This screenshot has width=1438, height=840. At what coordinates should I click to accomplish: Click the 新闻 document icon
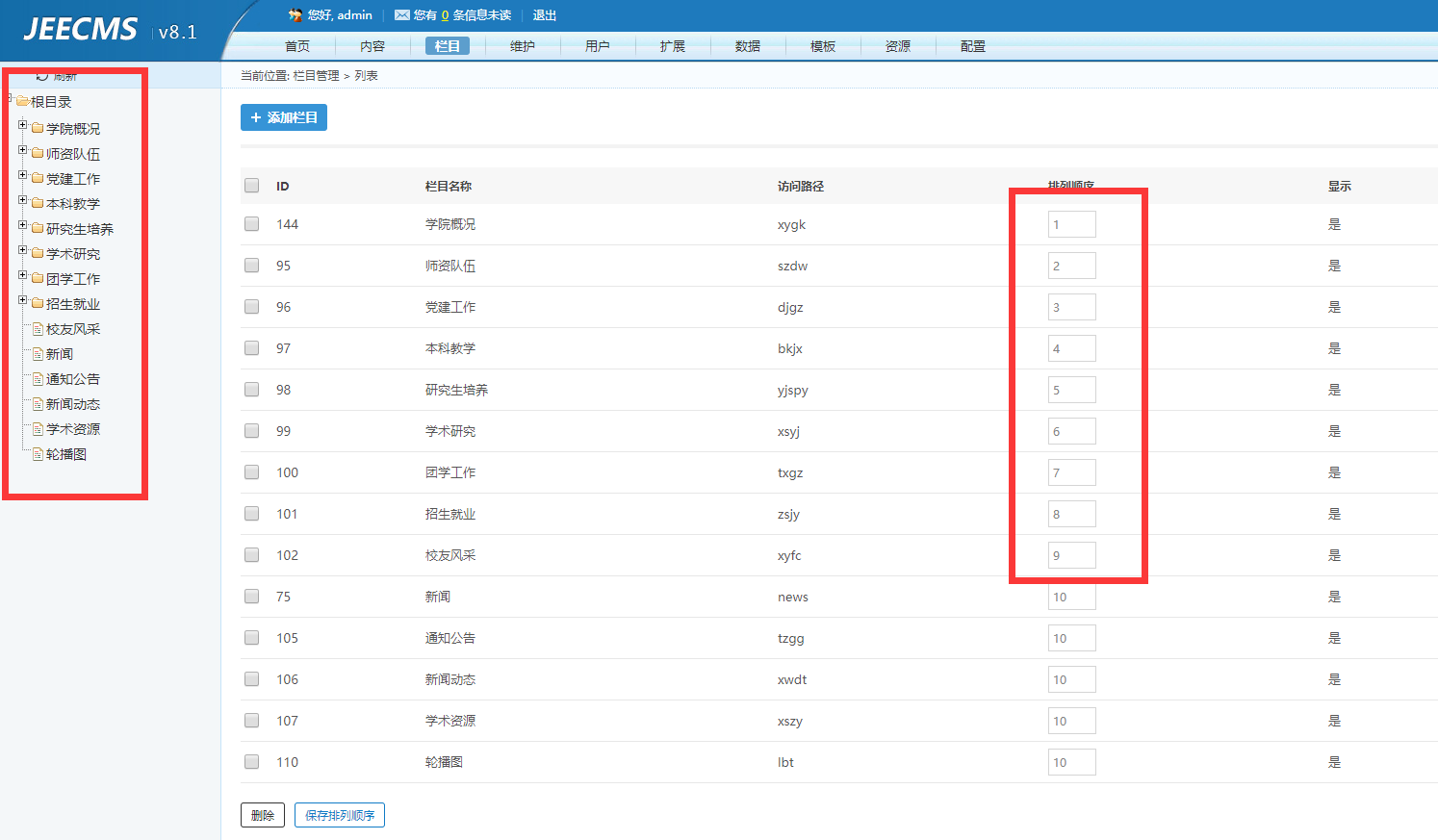(37, 352)
